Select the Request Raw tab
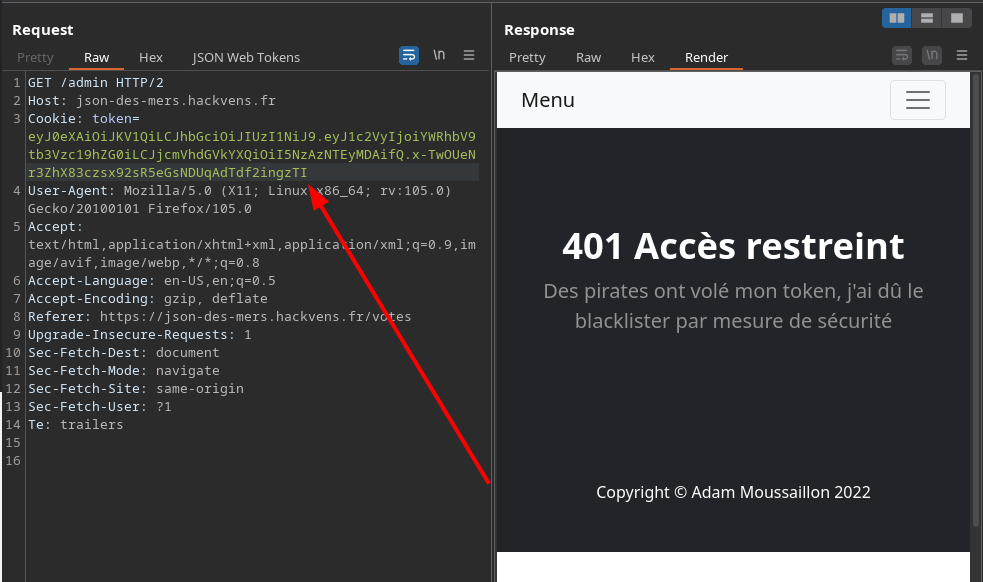The height and width of the screenshot is (582, 983). pos(97,58)
